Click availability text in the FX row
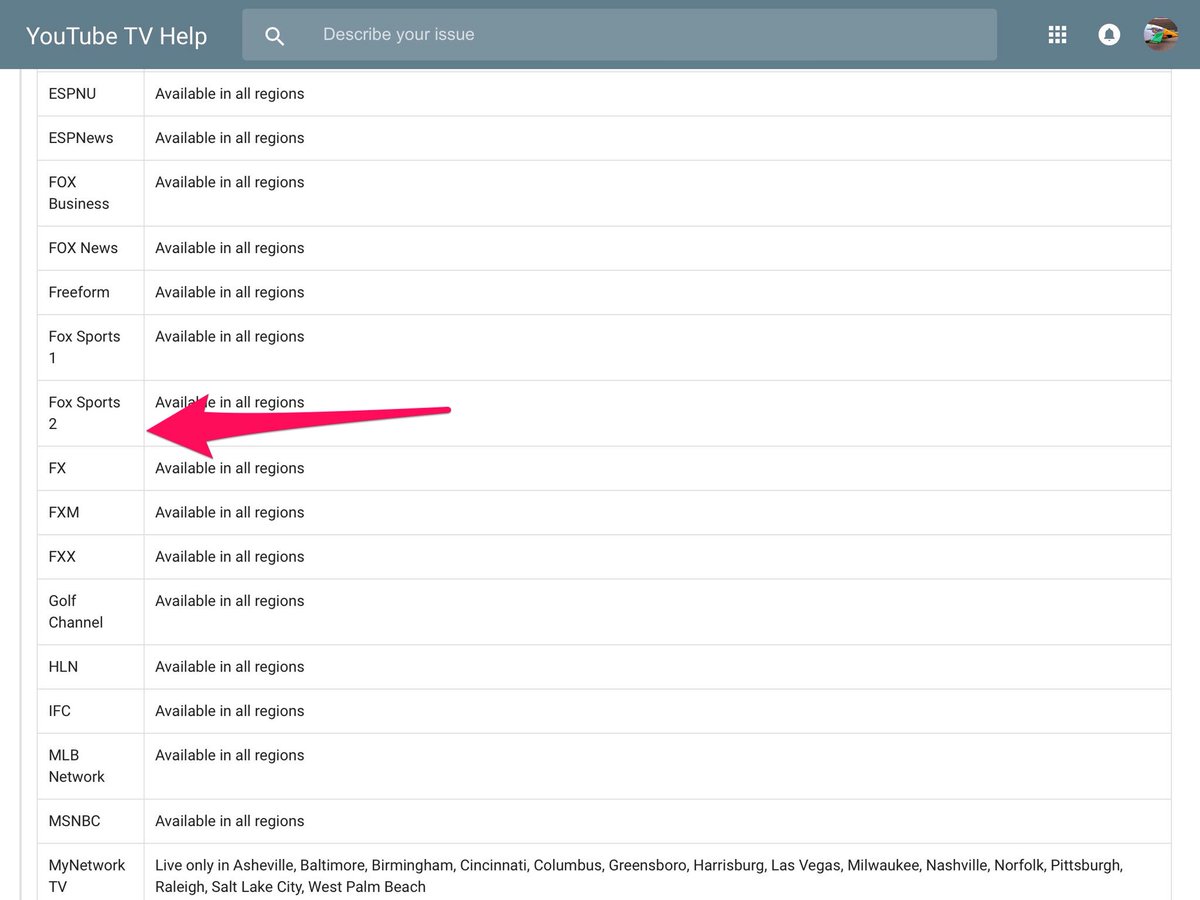Image resolution: width=1200 pixels, height=900 pixels. point(230,468)
